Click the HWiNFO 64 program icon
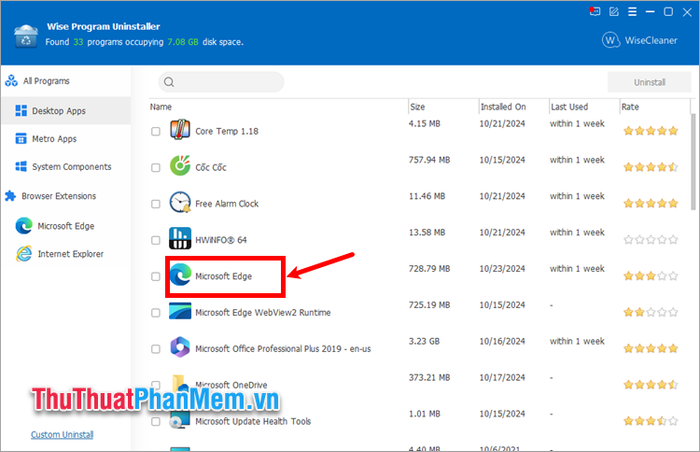 point(180,239)
